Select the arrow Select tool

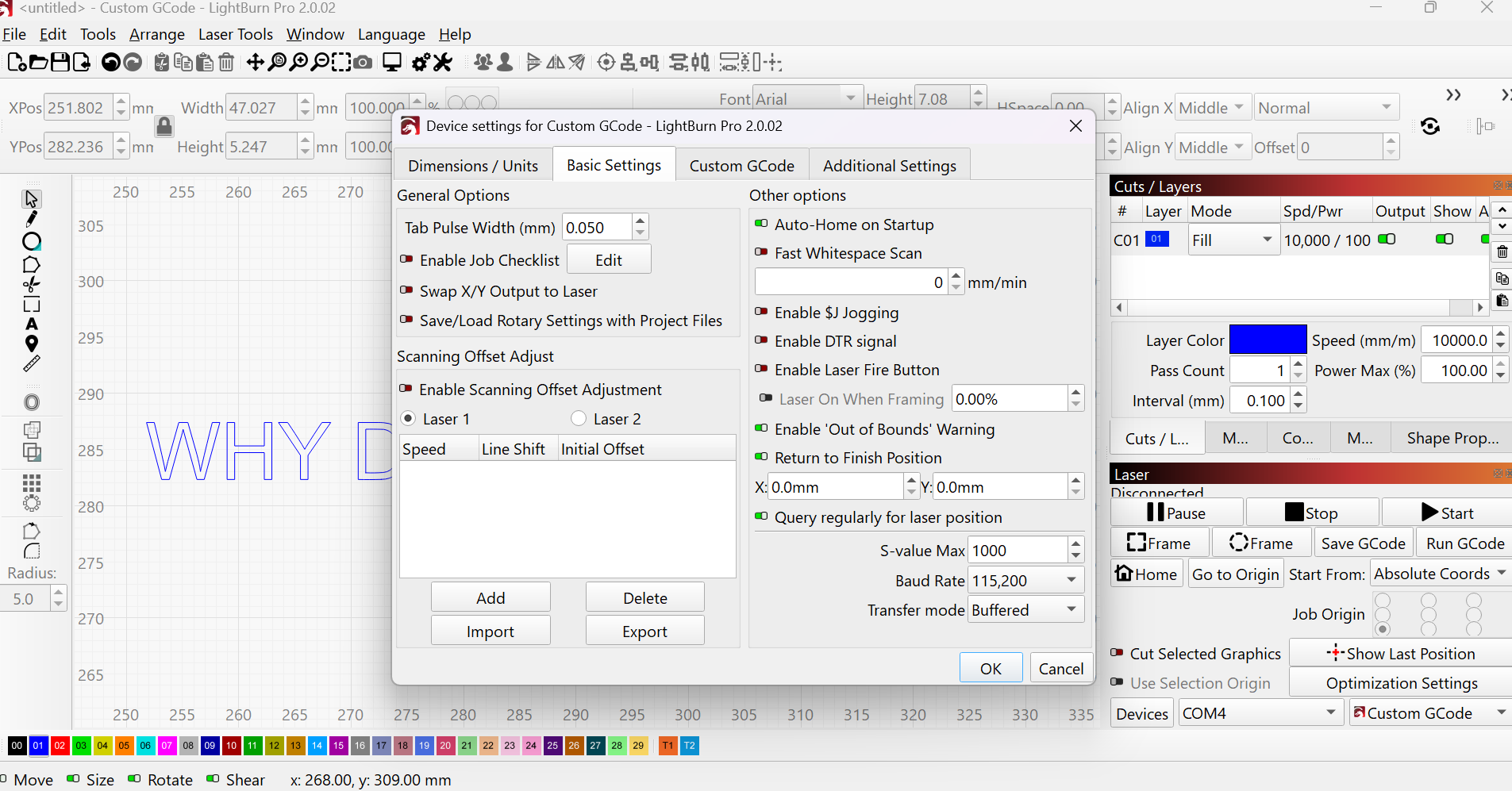pyautogui.click(x=32, y=198)
